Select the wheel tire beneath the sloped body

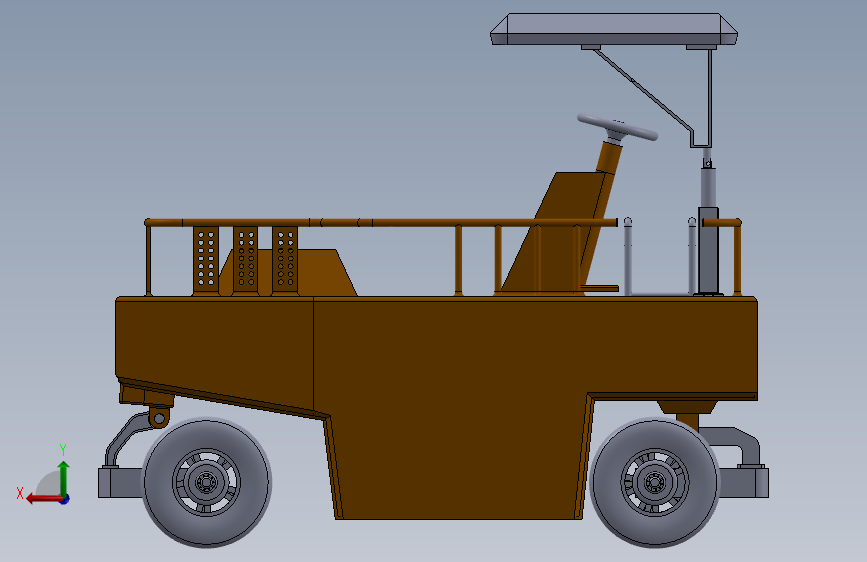(206, 482)
